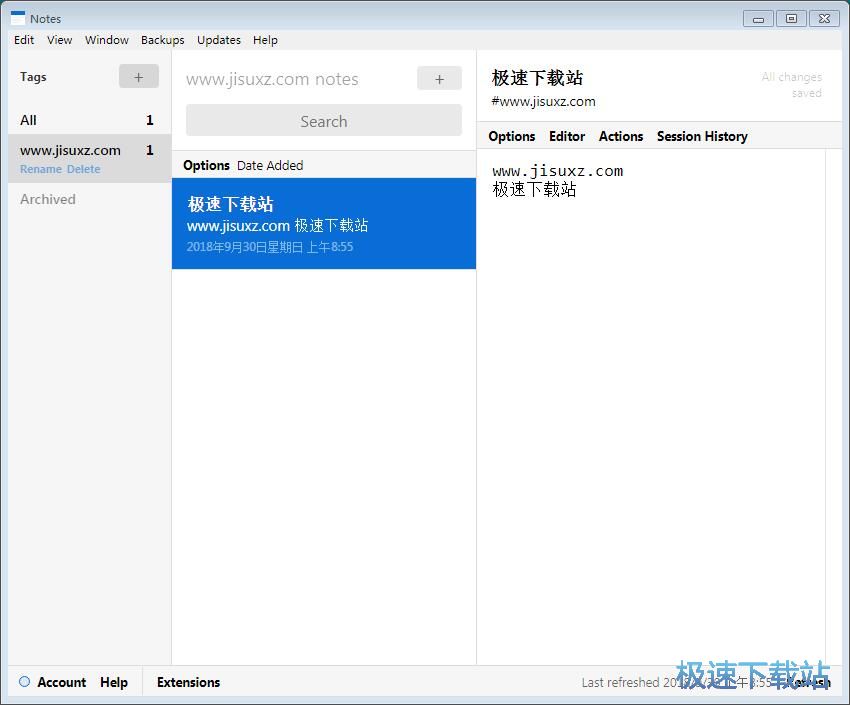
Task: Minimize the Notes window
Action: pos(758,19)
